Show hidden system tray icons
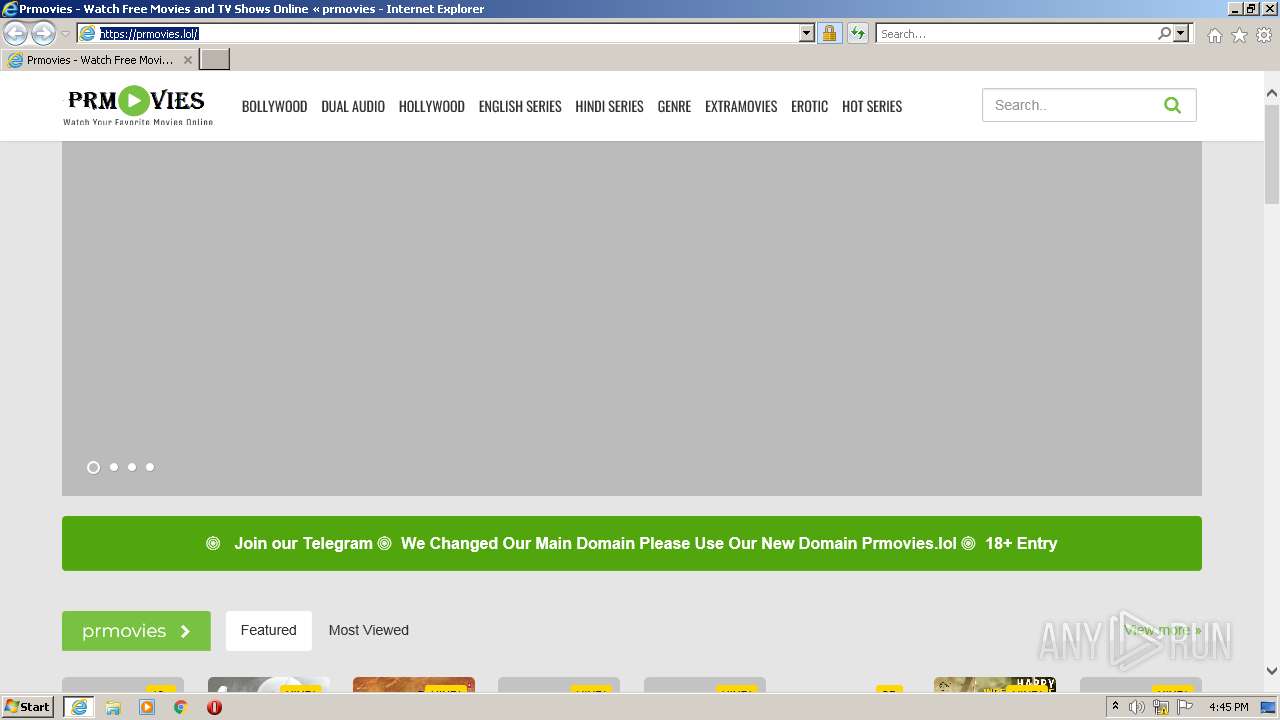Screen dimensions: 1280x720 coord(1115,707)
